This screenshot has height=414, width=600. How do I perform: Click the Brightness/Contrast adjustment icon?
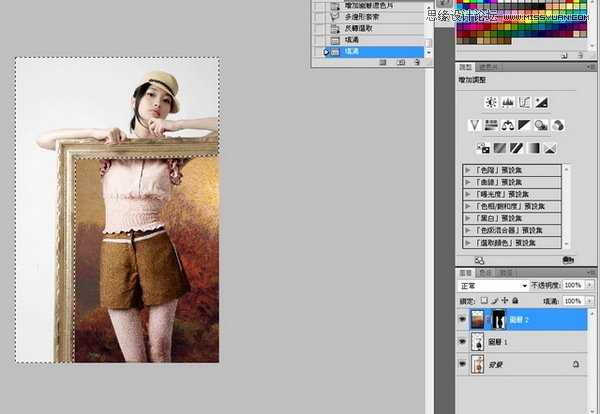491,102
